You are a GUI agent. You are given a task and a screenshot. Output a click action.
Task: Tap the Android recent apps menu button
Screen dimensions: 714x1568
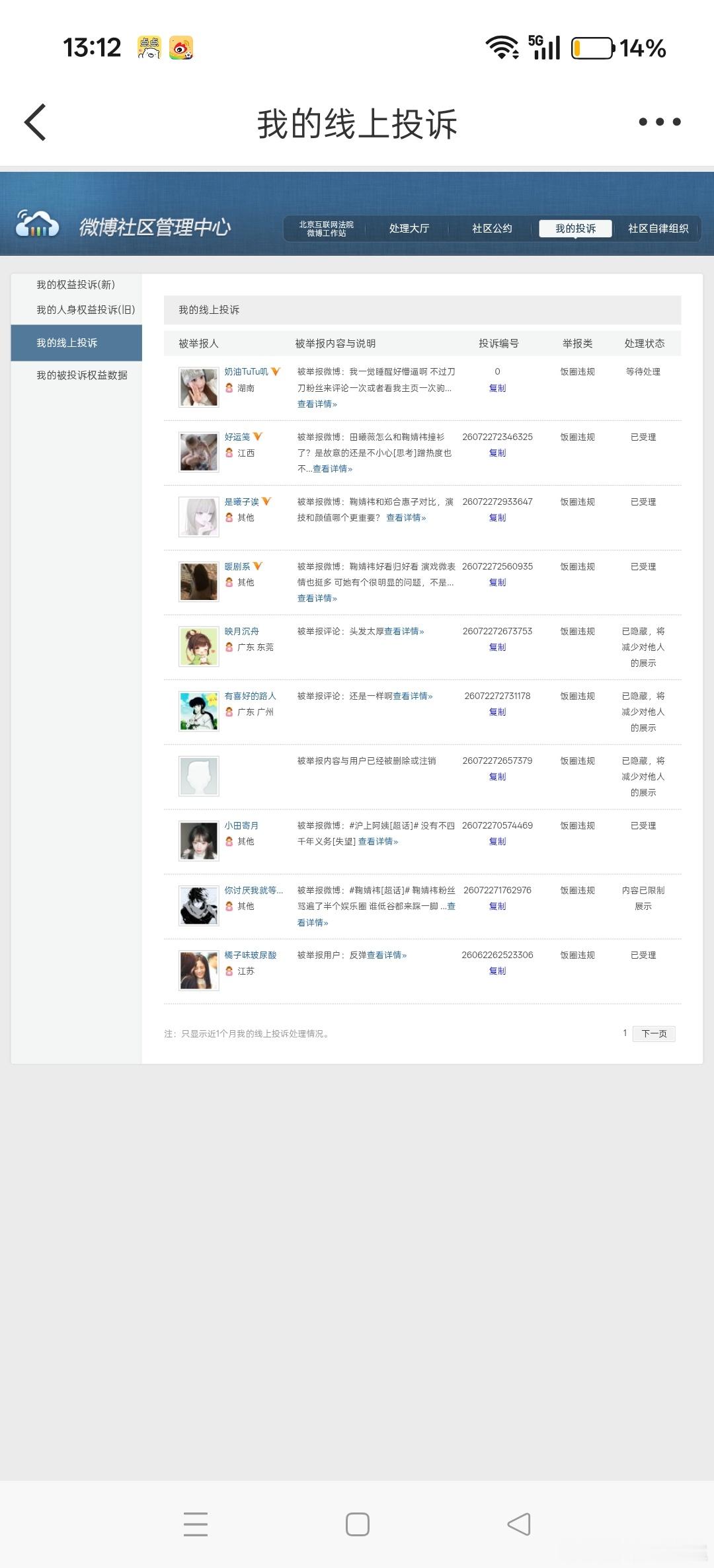196,1524
